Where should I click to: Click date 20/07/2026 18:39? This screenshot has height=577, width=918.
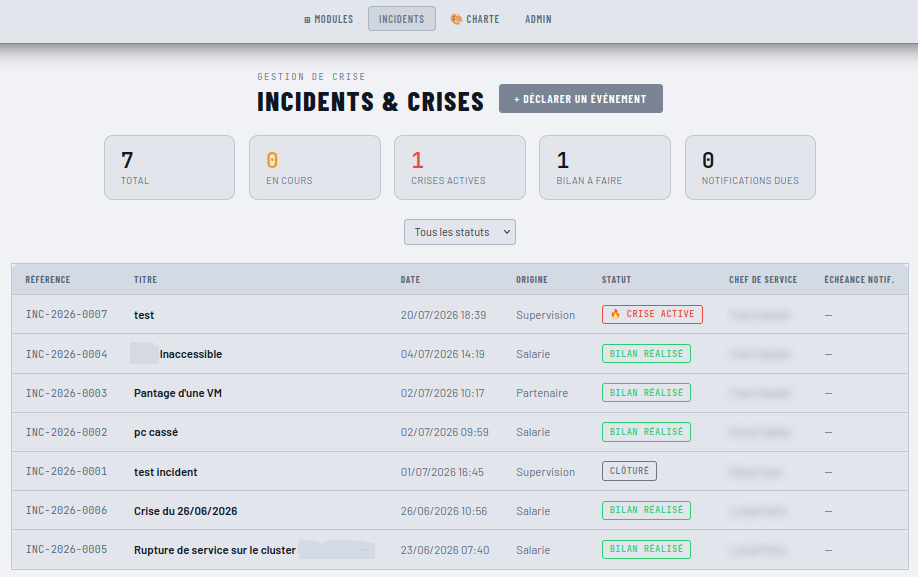coord(443,315)
